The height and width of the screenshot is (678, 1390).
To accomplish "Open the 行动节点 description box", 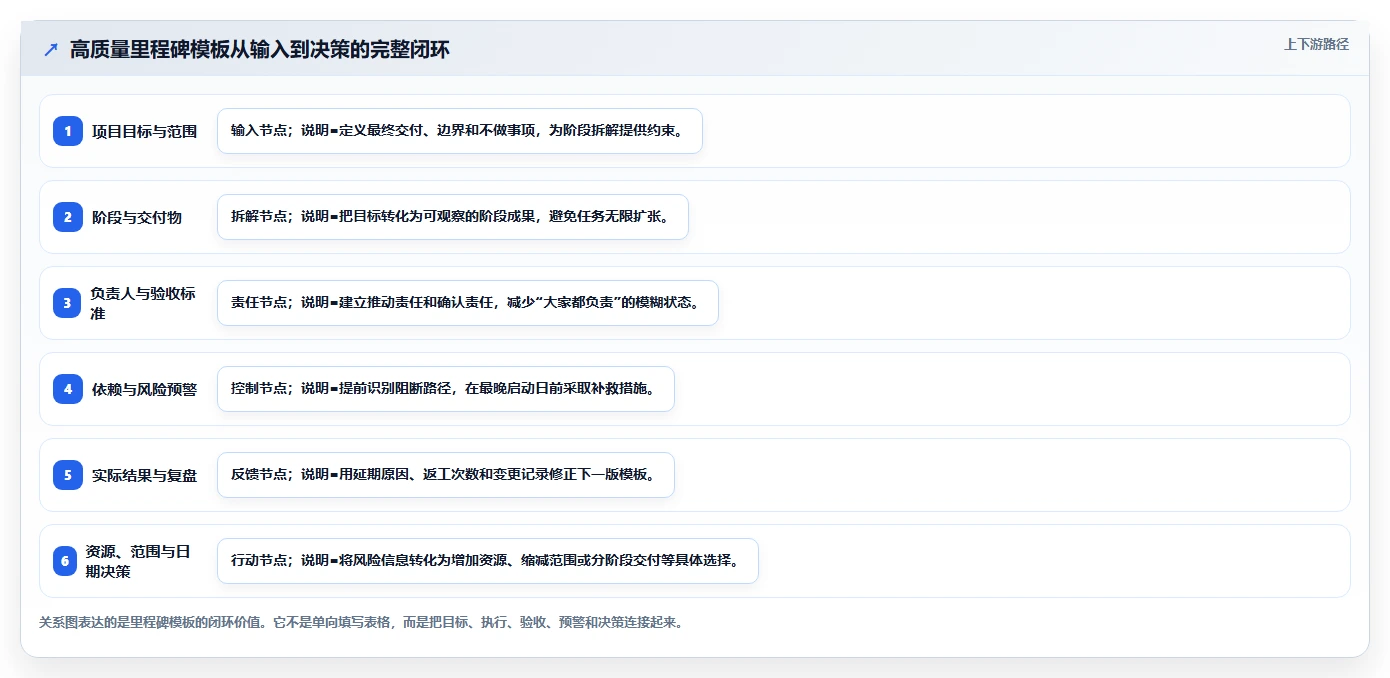I will pos(488,561).
